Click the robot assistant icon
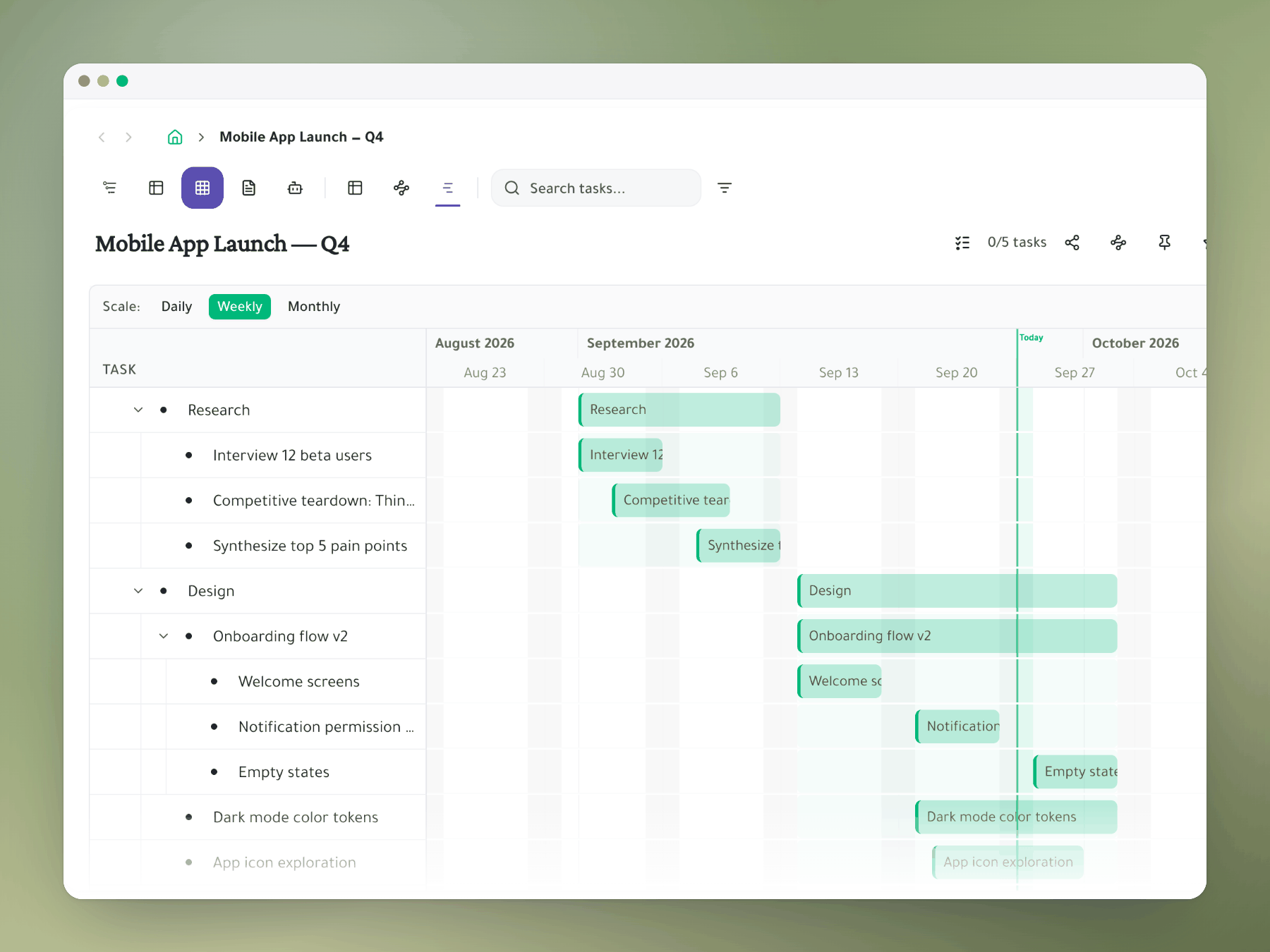Viewport: 1270px width, 952px height. [x=295, y=188]
